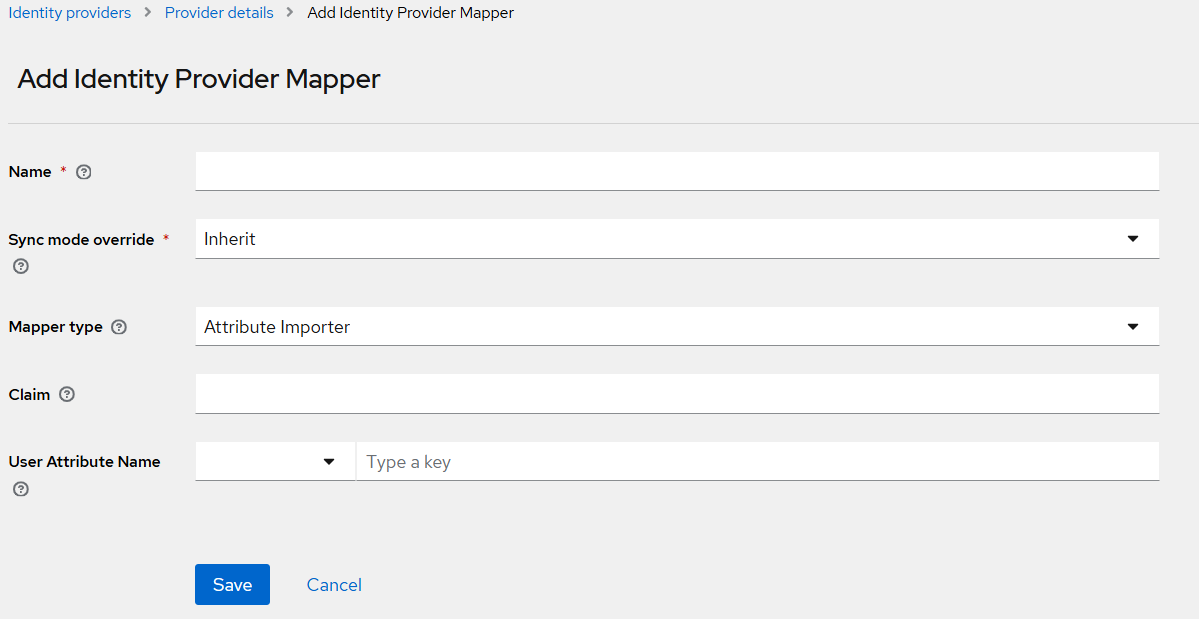Screen dimensions: 1199x619
Task: Expand the Sync mode override dropdown
Action: [x=677, y=239]
